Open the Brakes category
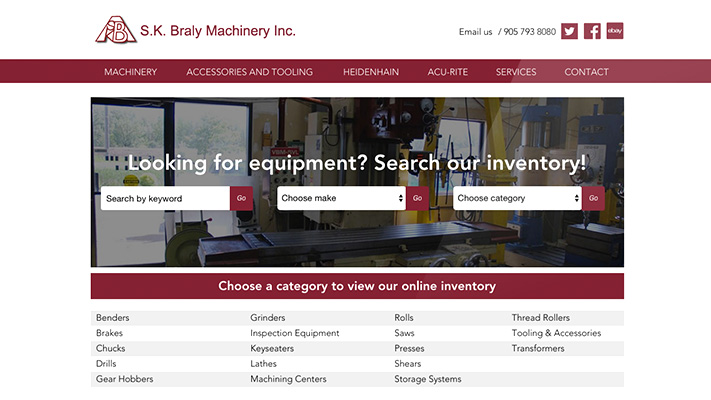Image resolution: width=711 pixels, height=400 pixels. click(x=109, y=333)
